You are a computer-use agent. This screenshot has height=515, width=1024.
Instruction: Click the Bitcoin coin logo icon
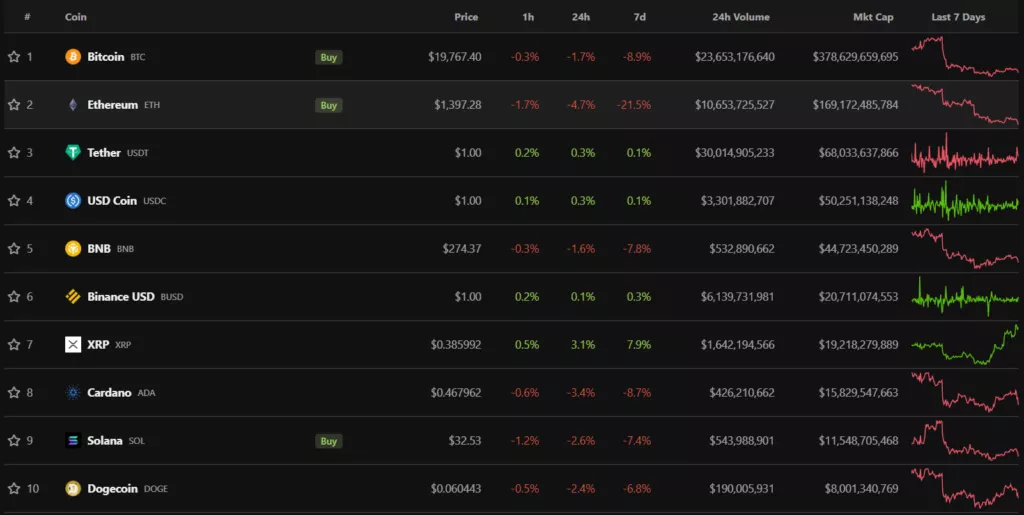tap(73, 57)
